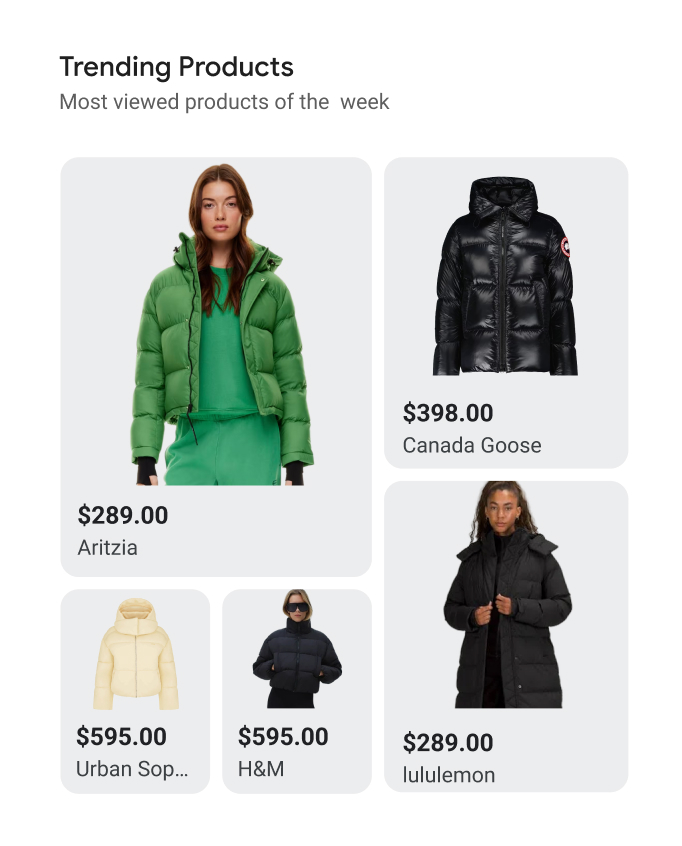
Task: Select the truncated Urban Sop... brand label
Action: tap(132, 769)
